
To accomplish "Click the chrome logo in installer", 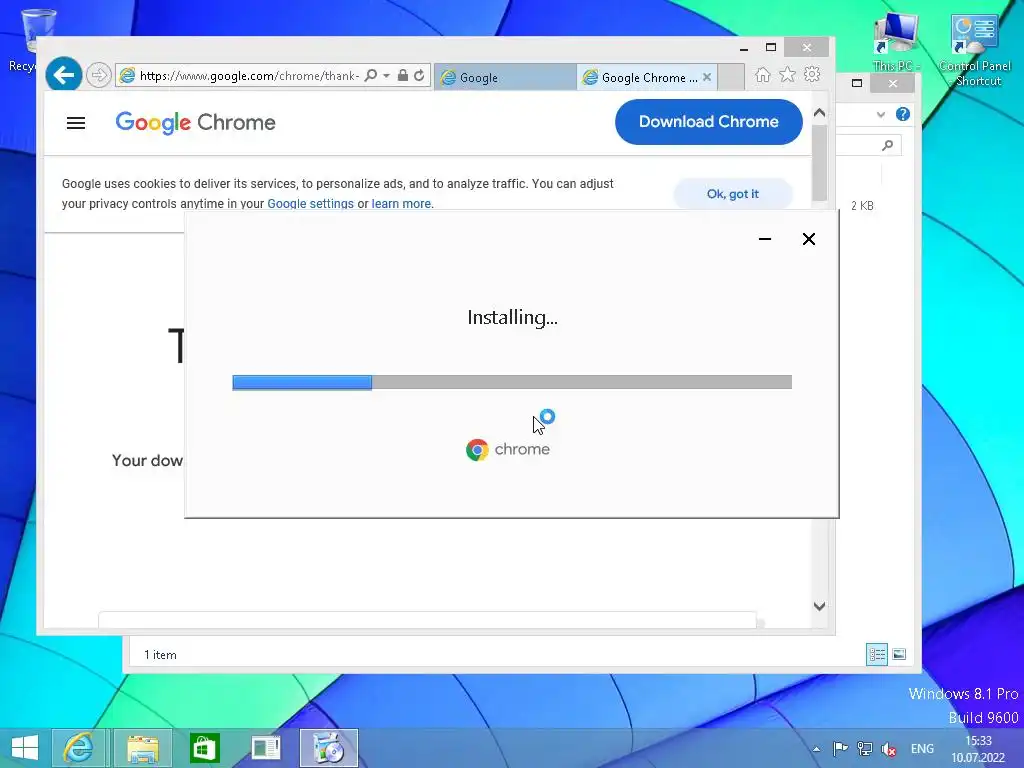I will (x=508, y=449).
